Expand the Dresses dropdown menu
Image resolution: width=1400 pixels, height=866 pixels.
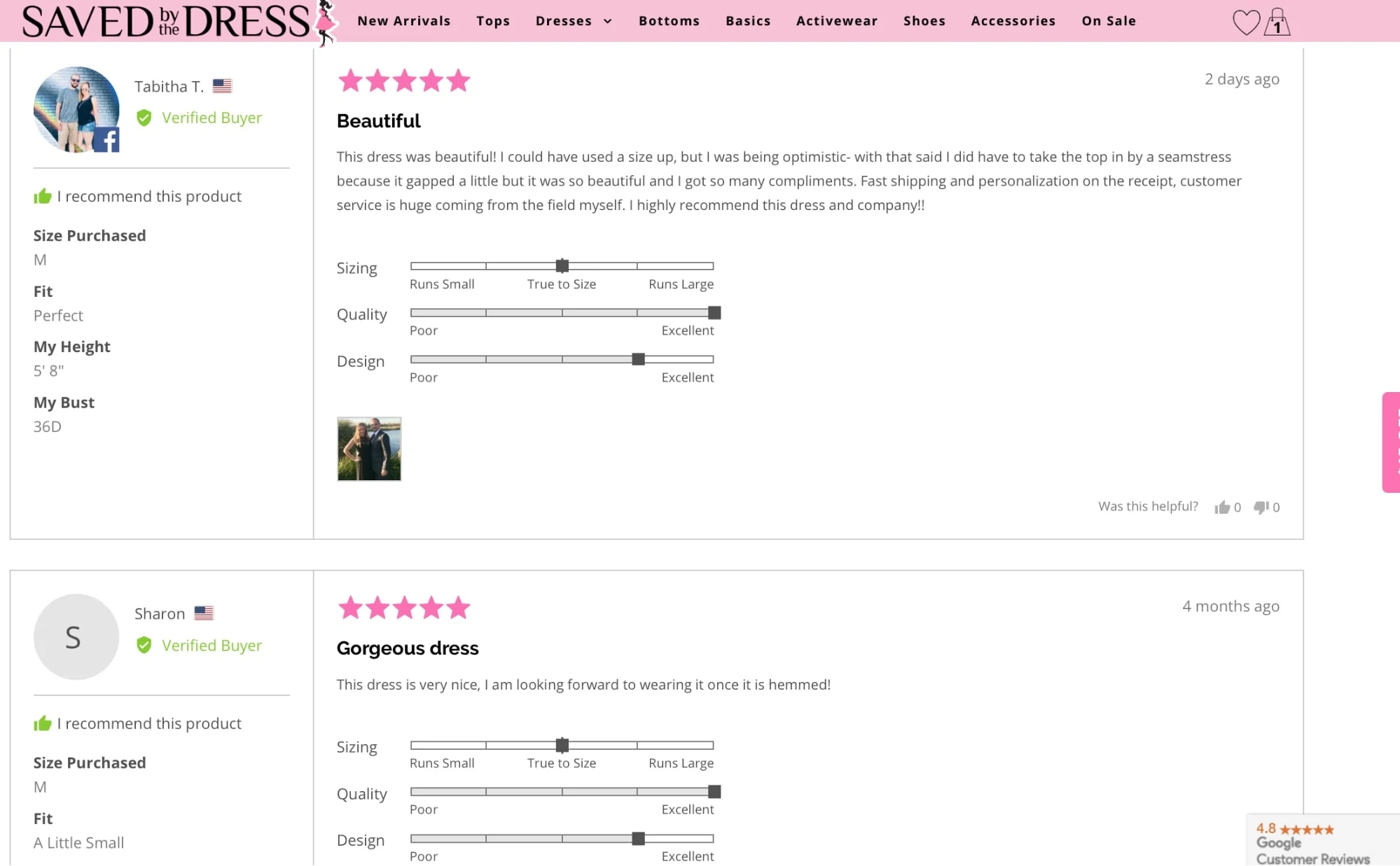point(574,21)
